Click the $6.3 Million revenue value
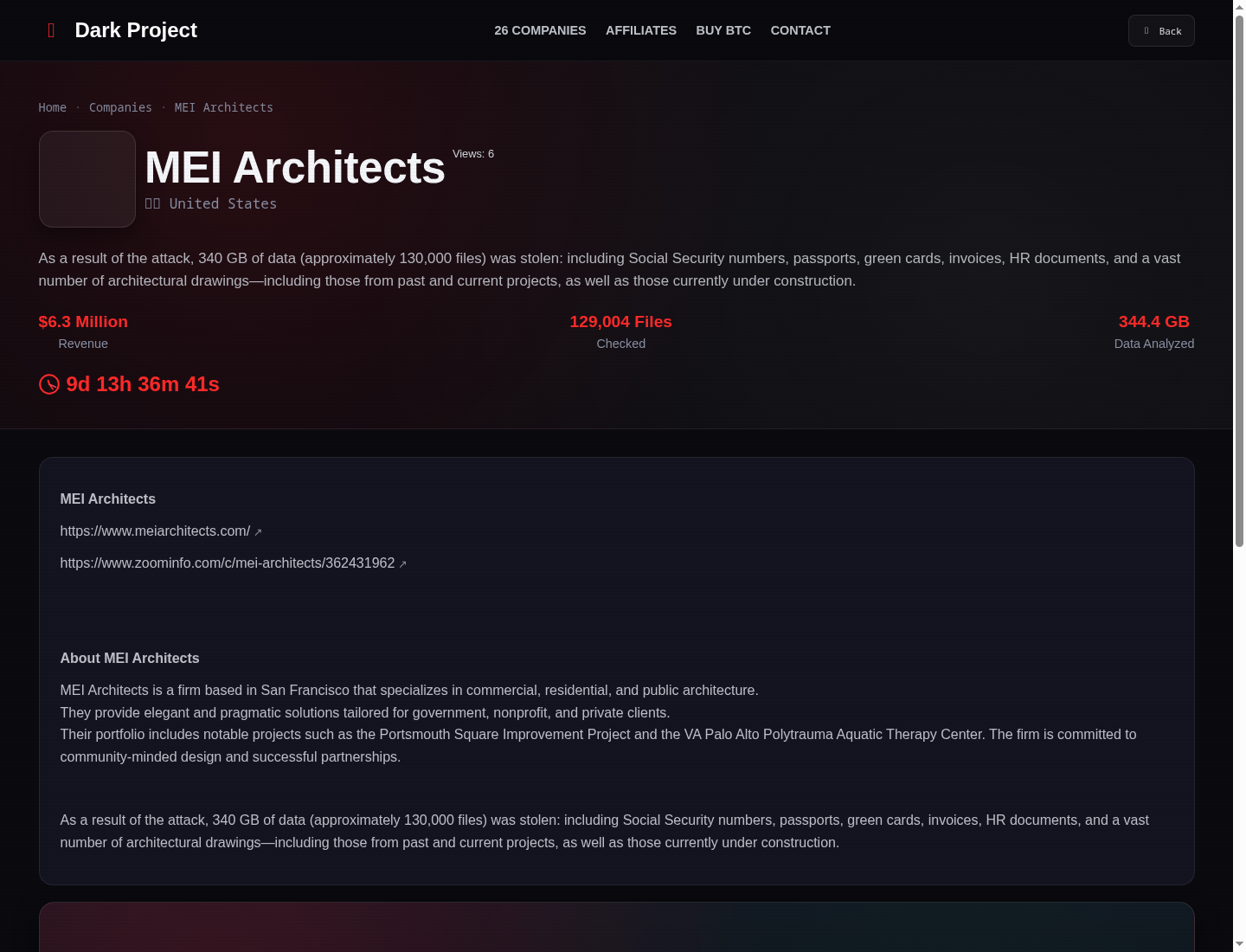Image resolution: width=1246 pixels, height=952 pixels. click(x=83, y=322)
